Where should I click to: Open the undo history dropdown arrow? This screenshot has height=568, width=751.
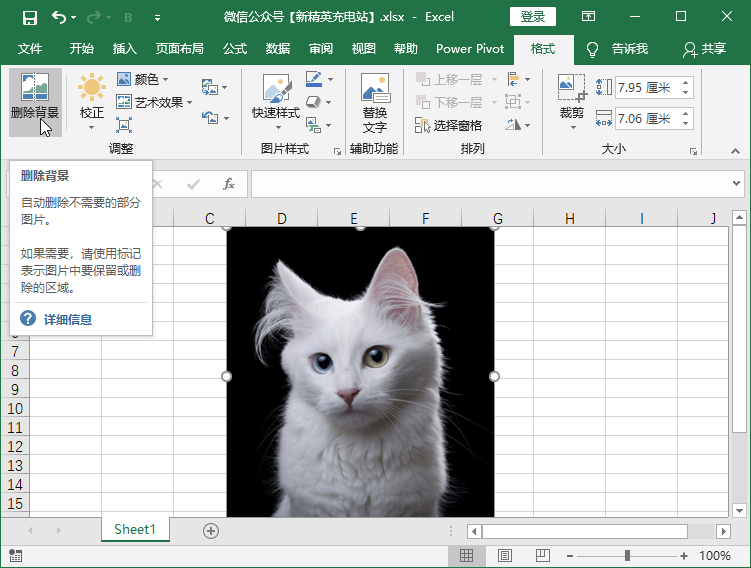73,18
